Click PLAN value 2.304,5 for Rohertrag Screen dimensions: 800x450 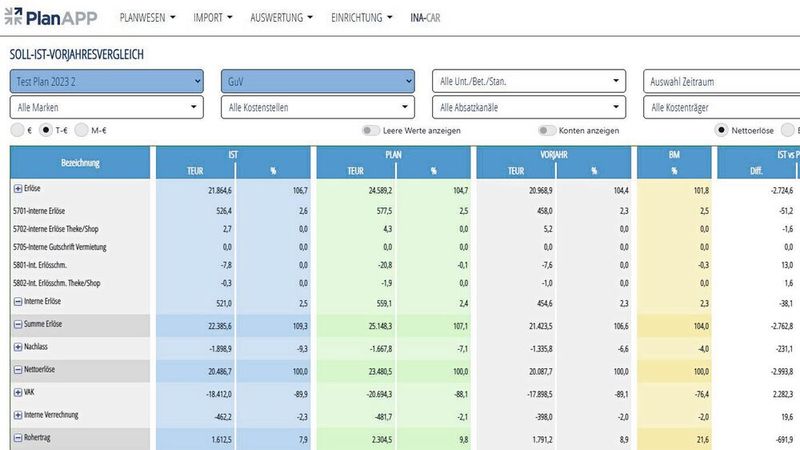tap(382, 439)
